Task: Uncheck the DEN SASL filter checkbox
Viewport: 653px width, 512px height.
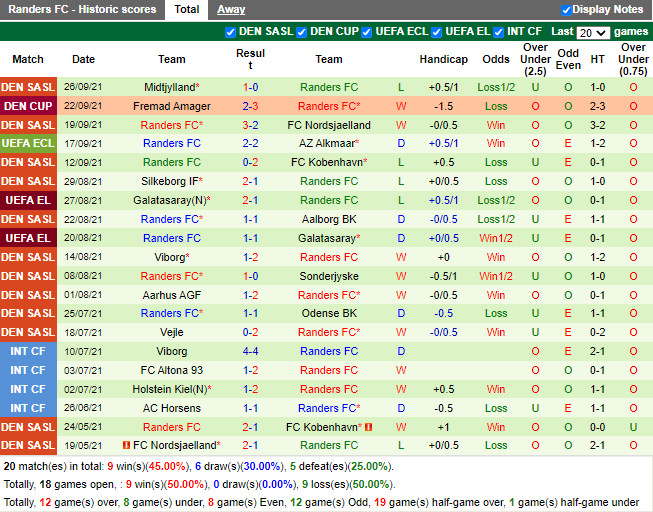Action: coord(230,32)
